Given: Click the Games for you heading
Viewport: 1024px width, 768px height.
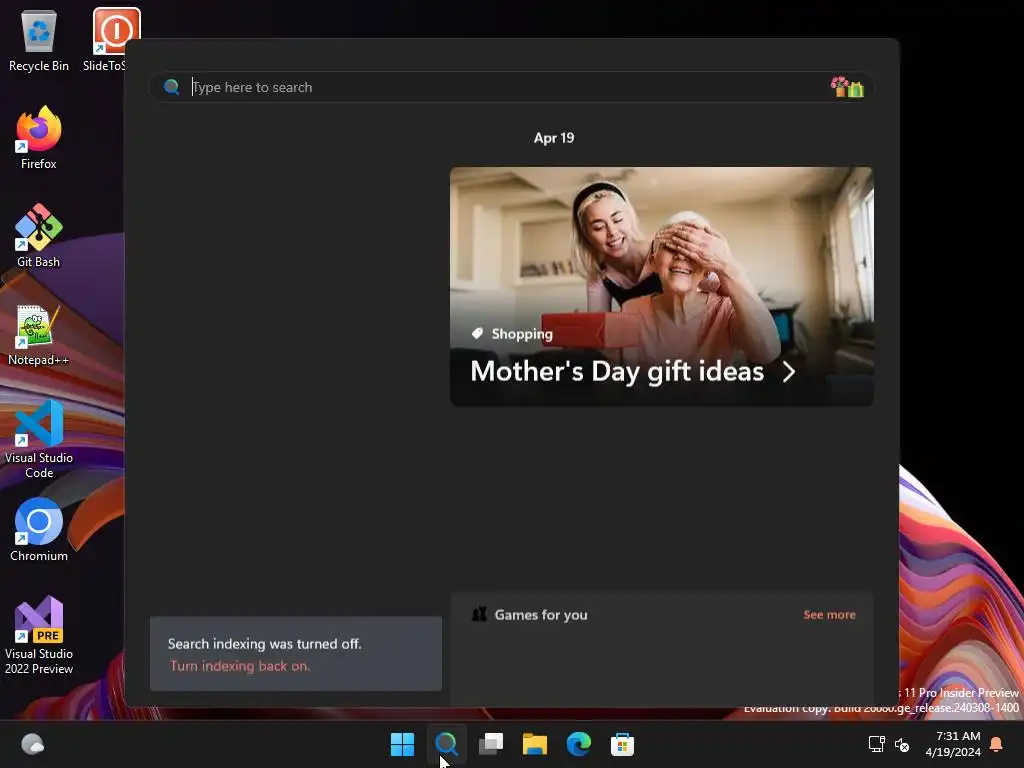Looking at the screenshot, I should (541, 615).
